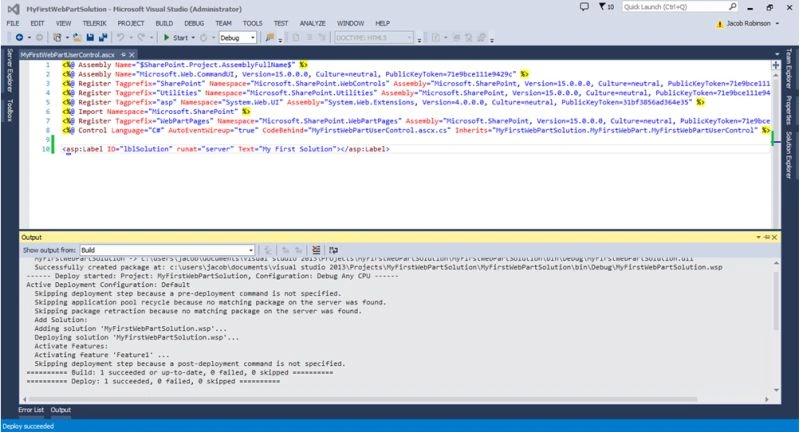Click Go to Next Message icon

click(x=298, y=250)
